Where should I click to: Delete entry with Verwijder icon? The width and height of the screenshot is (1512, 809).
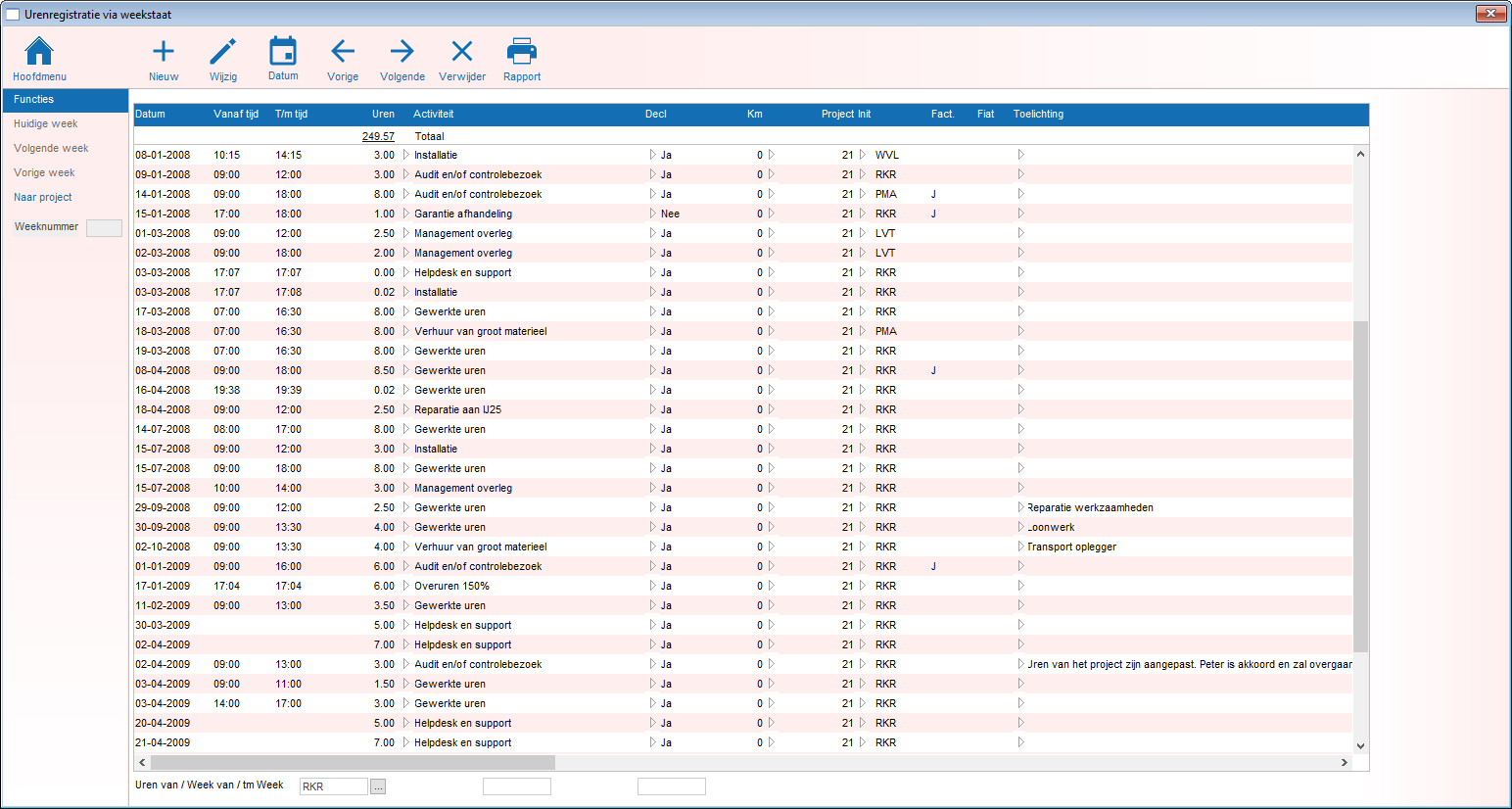click(x=462, y=51)
